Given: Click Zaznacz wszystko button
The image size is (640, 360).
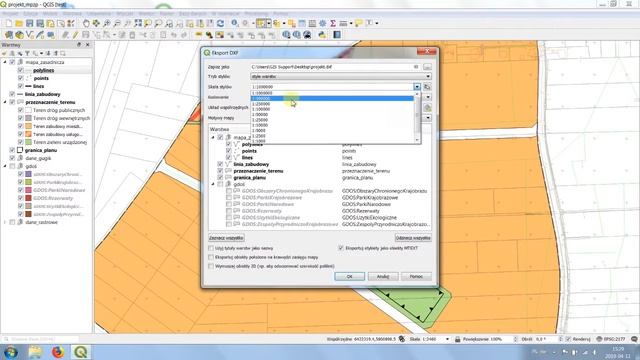Looking at the screenshot, I should click(x=226, y=238).
